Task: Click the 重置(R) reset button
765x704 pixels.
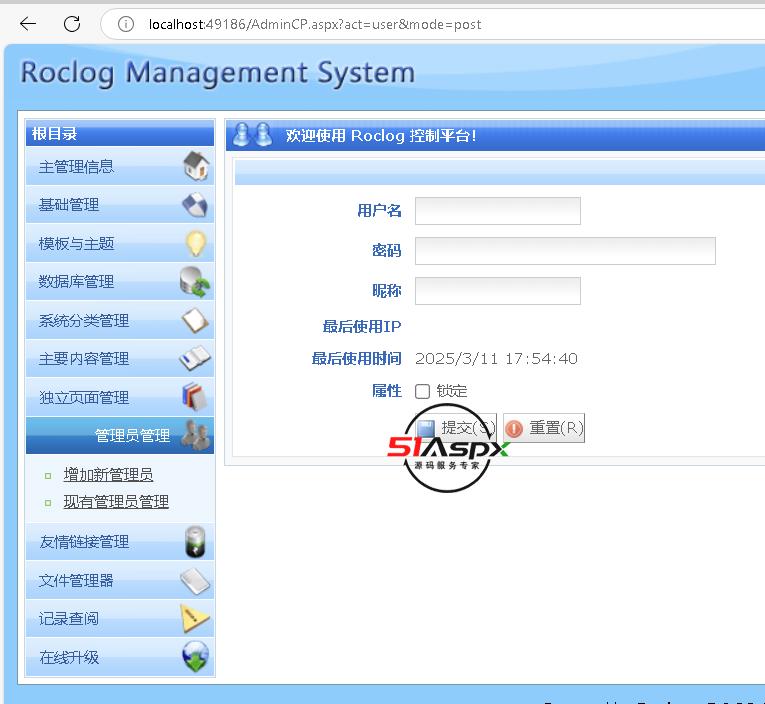Action: click(x=544, y=428)
